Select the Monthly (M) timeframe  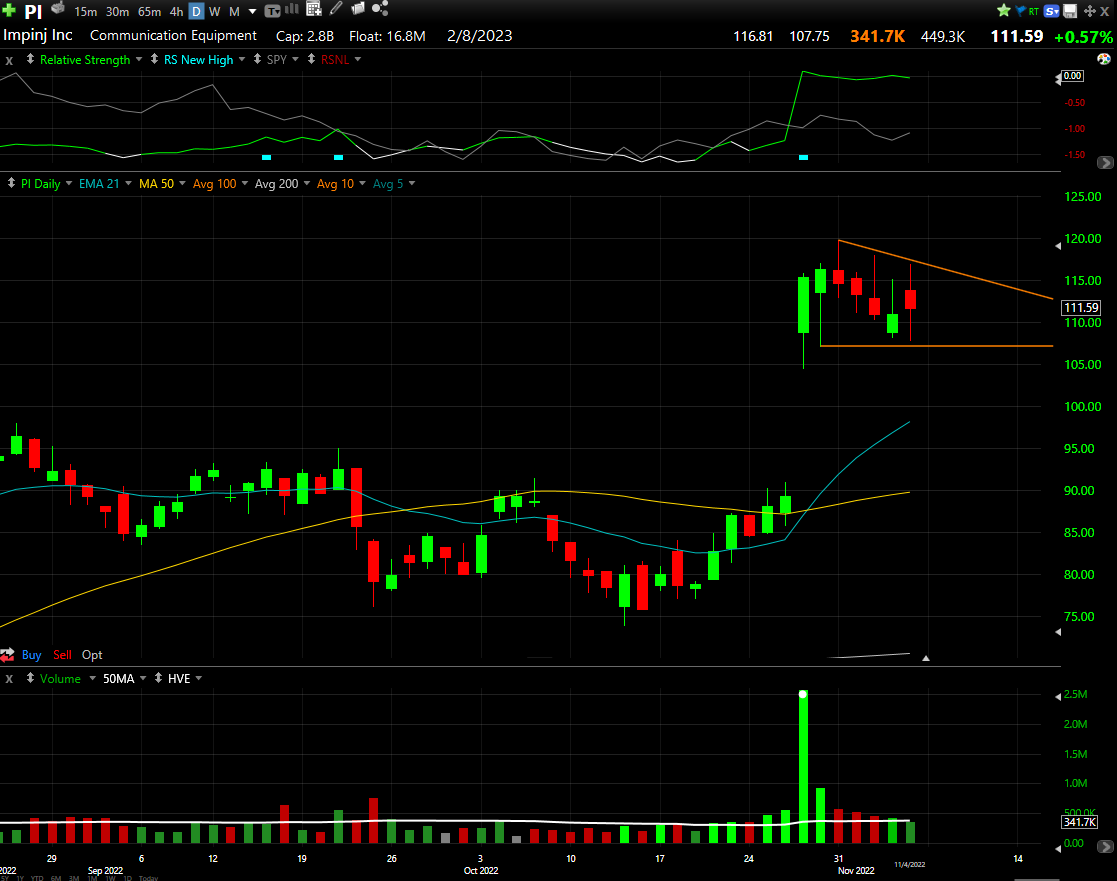234,11
